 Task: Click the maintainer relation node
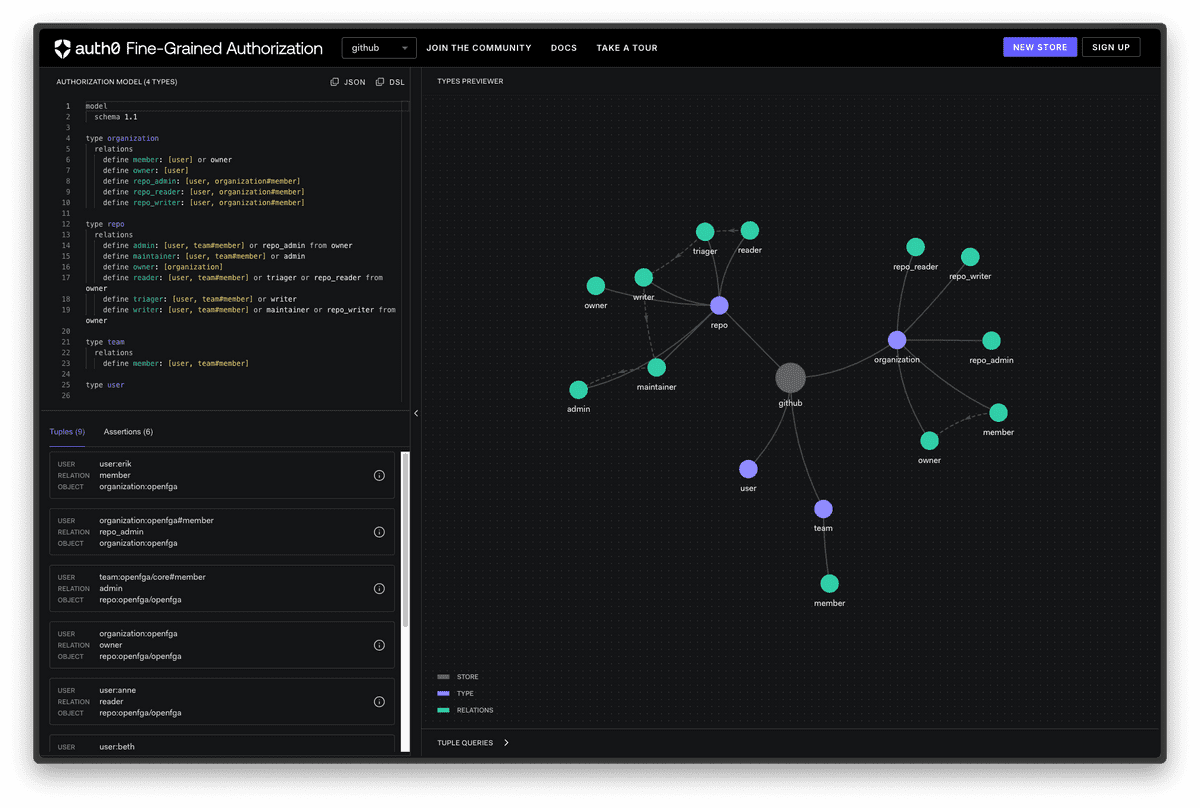(x=656, y=367)
